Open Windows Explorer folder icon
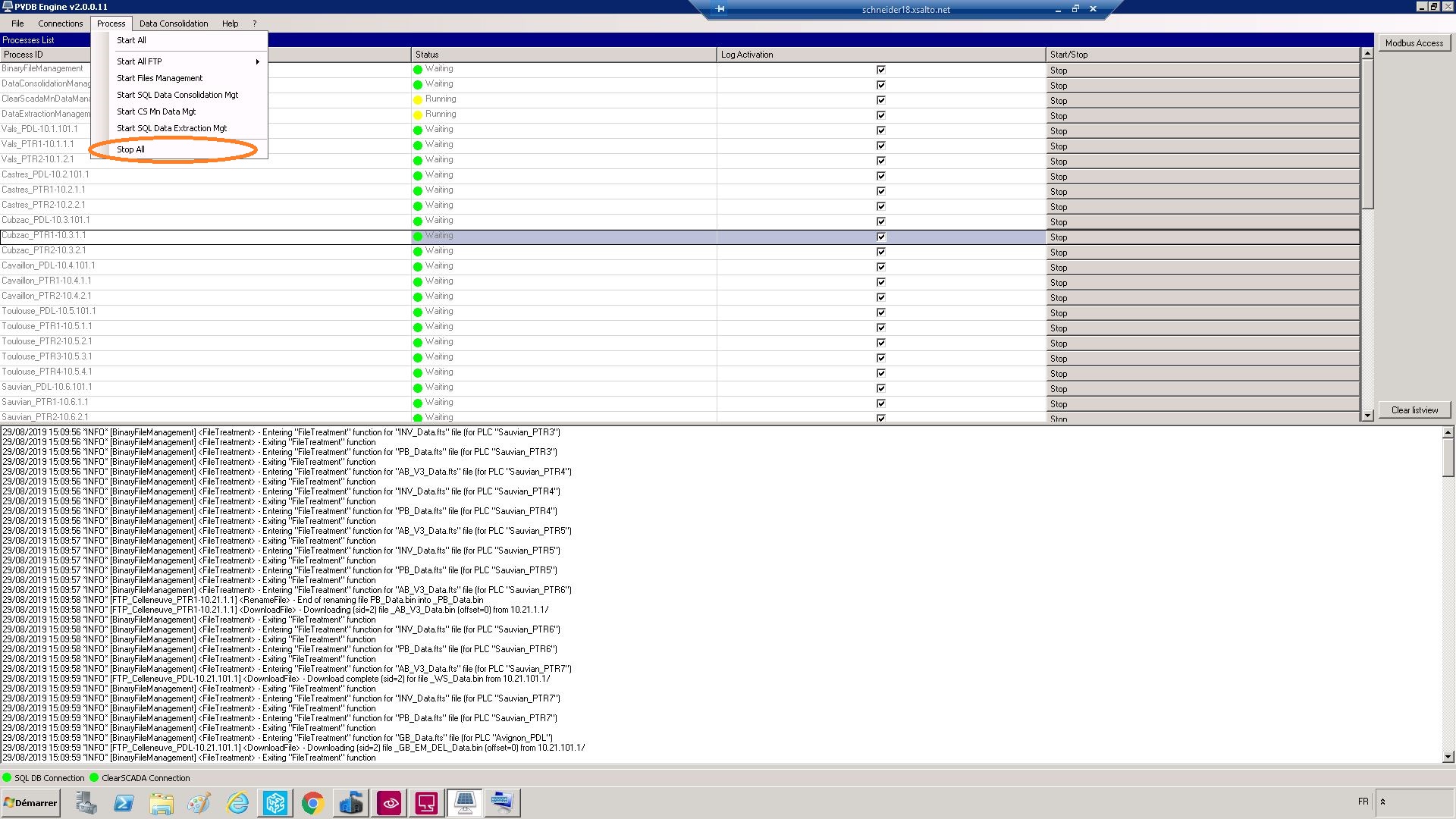 [162, 802]
